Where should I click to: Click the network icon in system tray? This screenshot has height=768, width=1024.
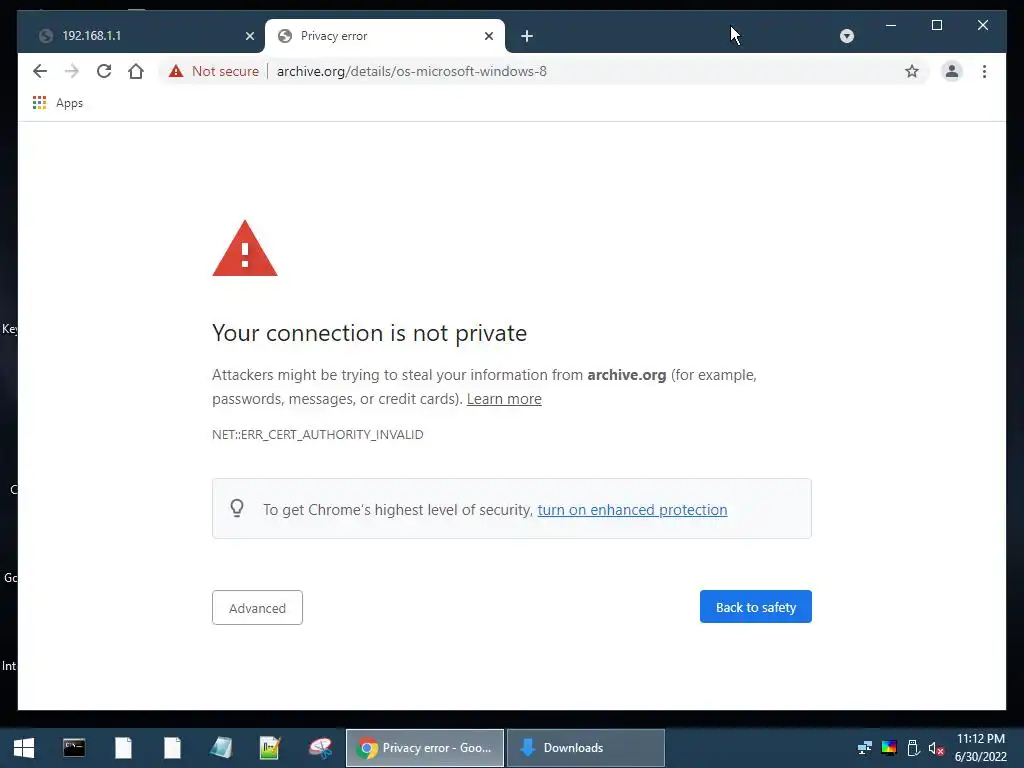[x=865, y=748]
